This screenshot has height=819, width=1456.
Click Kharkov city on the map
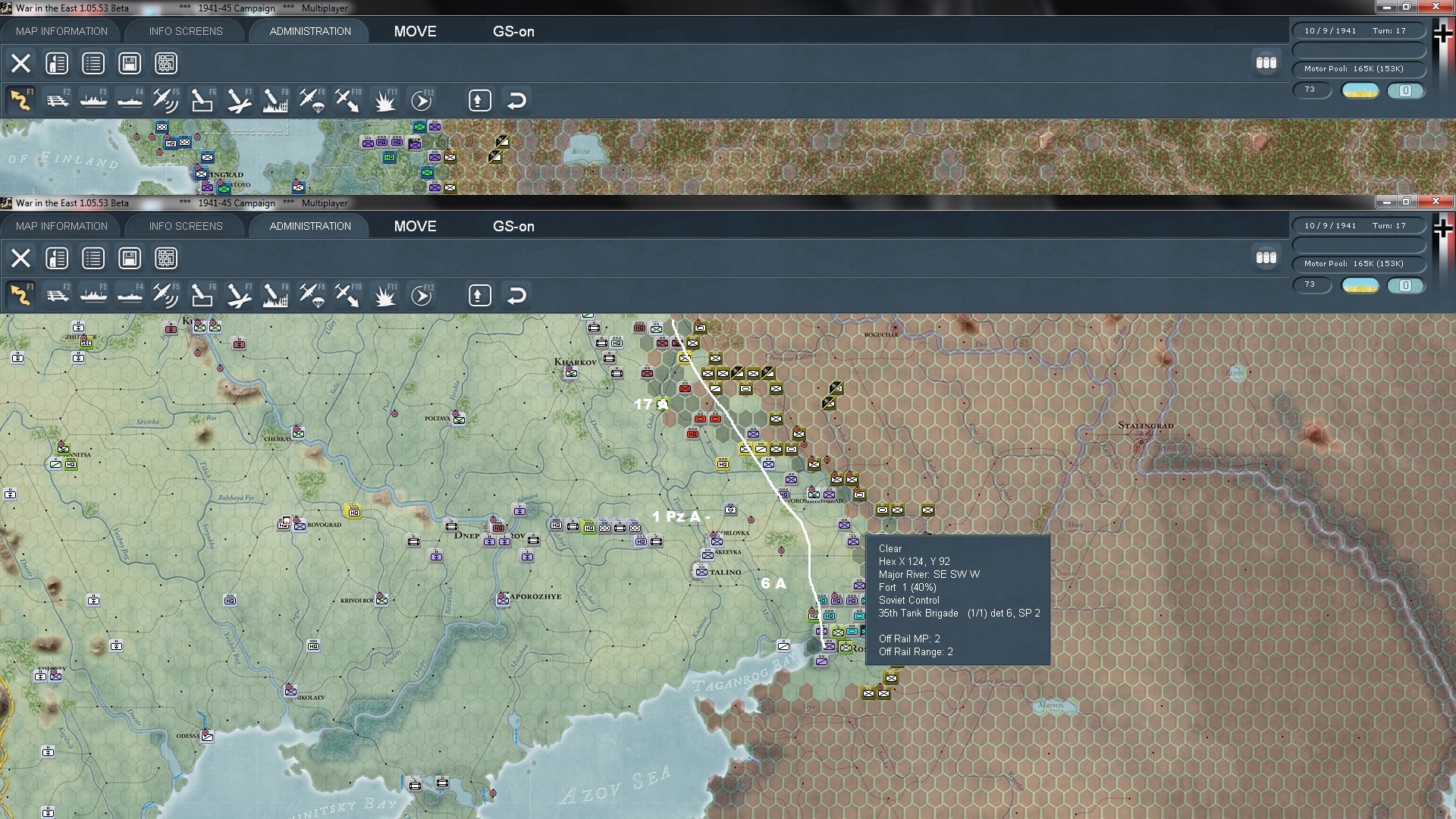point(575,362)
